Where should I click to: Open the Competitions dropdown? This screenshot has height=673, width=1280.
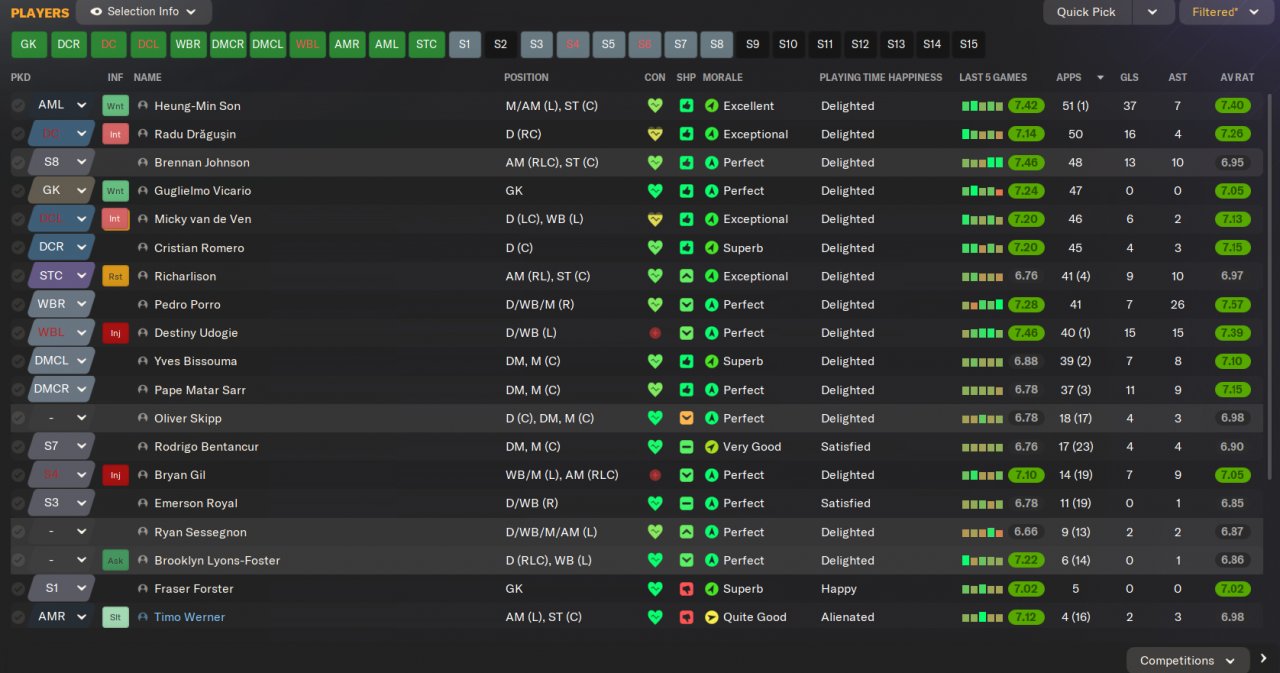click(1188, 660)
